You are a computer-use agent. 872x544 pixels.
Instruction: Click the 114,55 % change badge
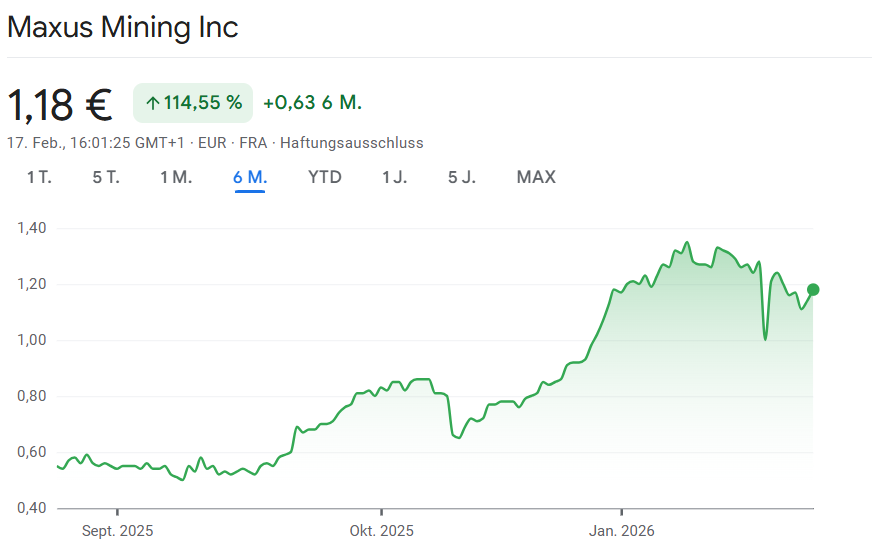click(193, 103)
